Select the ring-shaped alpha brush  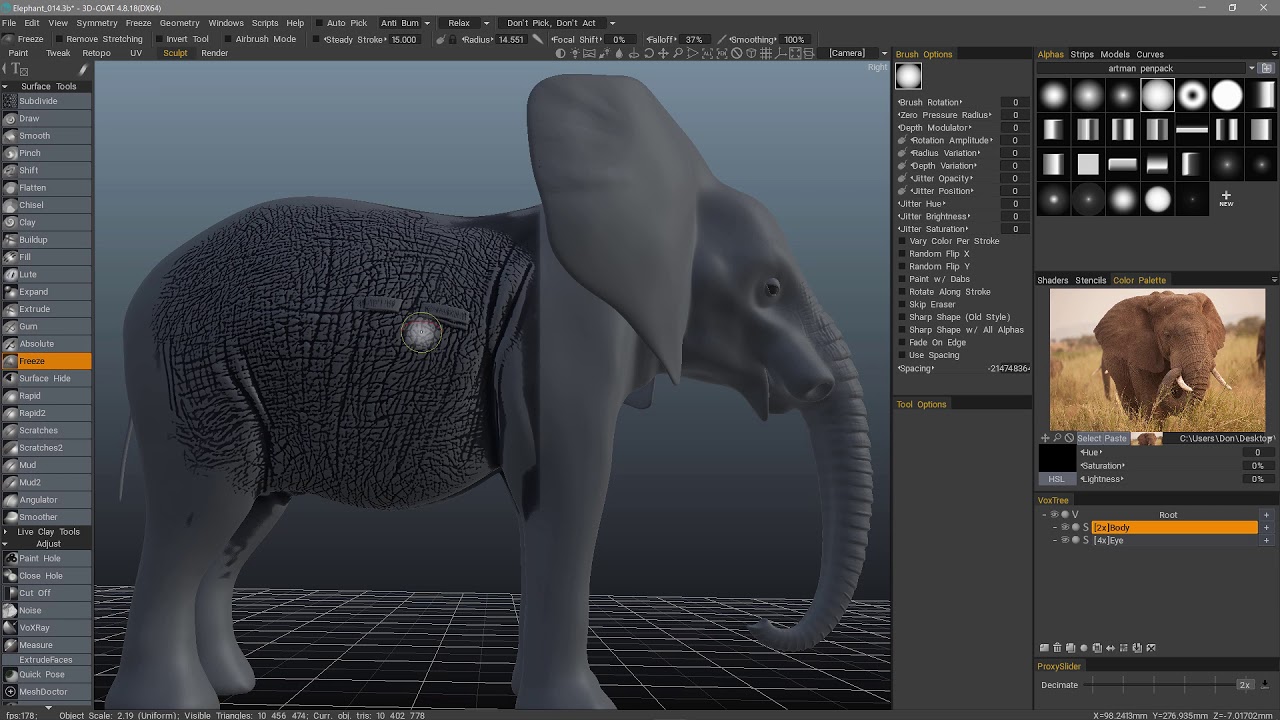(x=1192, y=95)
